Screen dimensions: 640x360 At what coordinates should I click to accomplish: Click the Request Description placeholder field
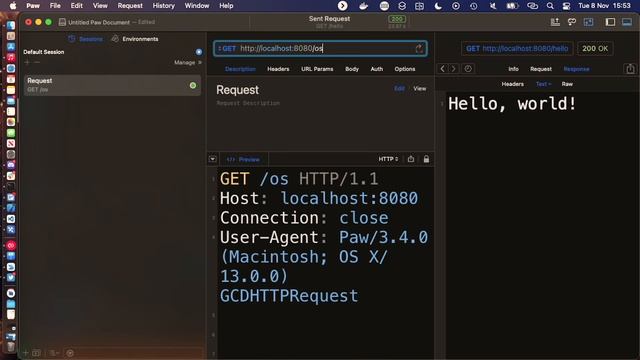point(248,103)
